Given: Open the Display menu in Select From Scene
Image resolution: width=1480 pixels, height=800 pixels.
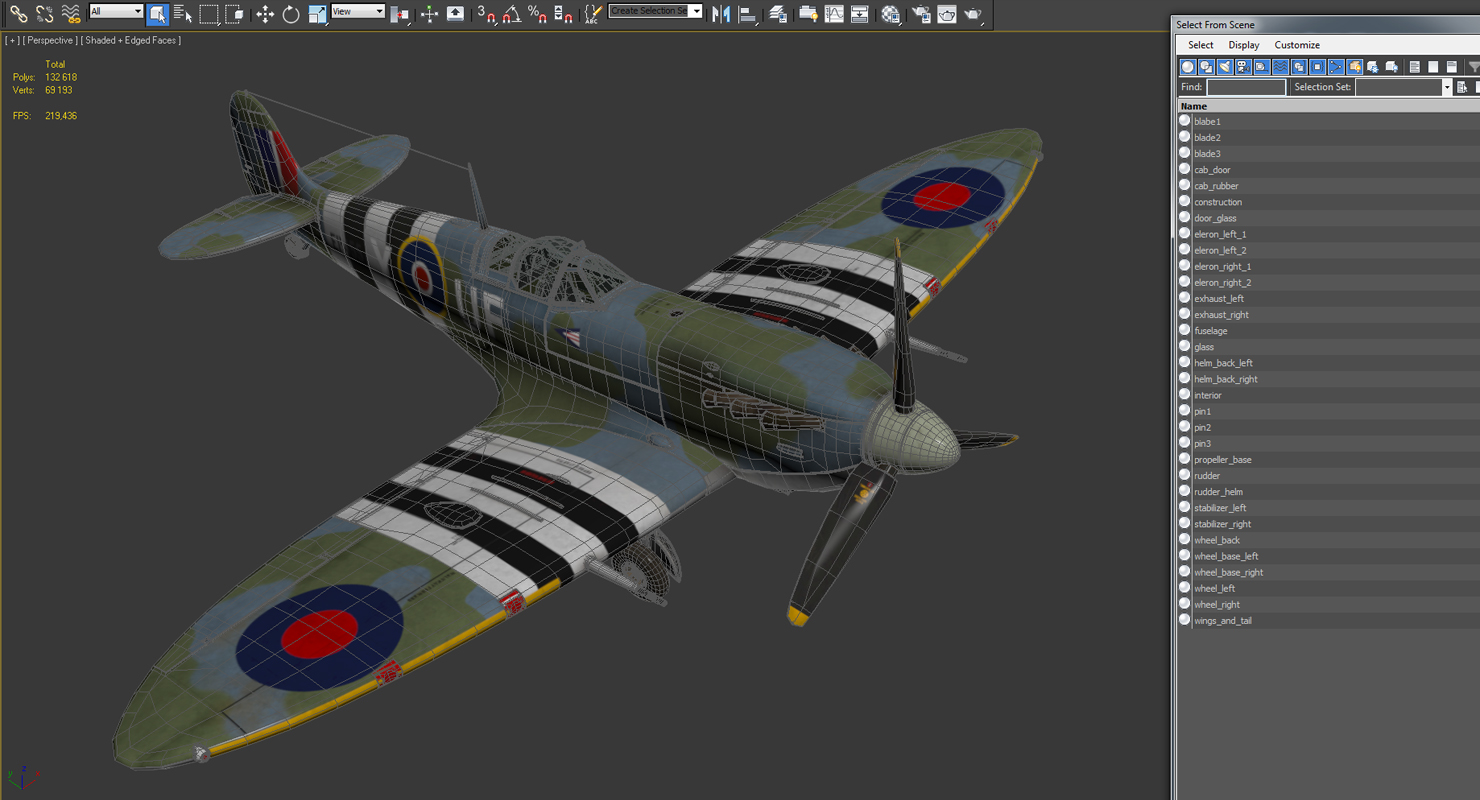Looking at the screenshot, I should [1244, 45].
